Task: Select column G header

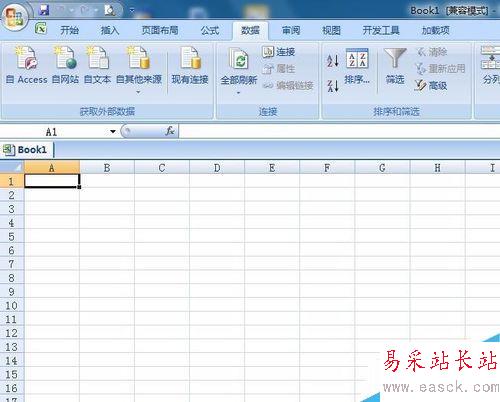Action: (x=382, y=167)
